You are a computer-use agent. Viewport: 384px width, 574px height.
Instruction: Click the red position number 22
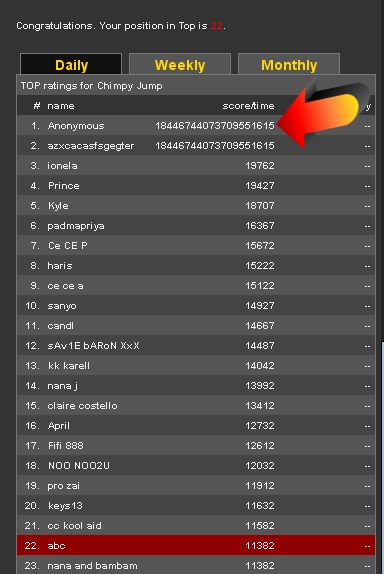pos(216,26)
